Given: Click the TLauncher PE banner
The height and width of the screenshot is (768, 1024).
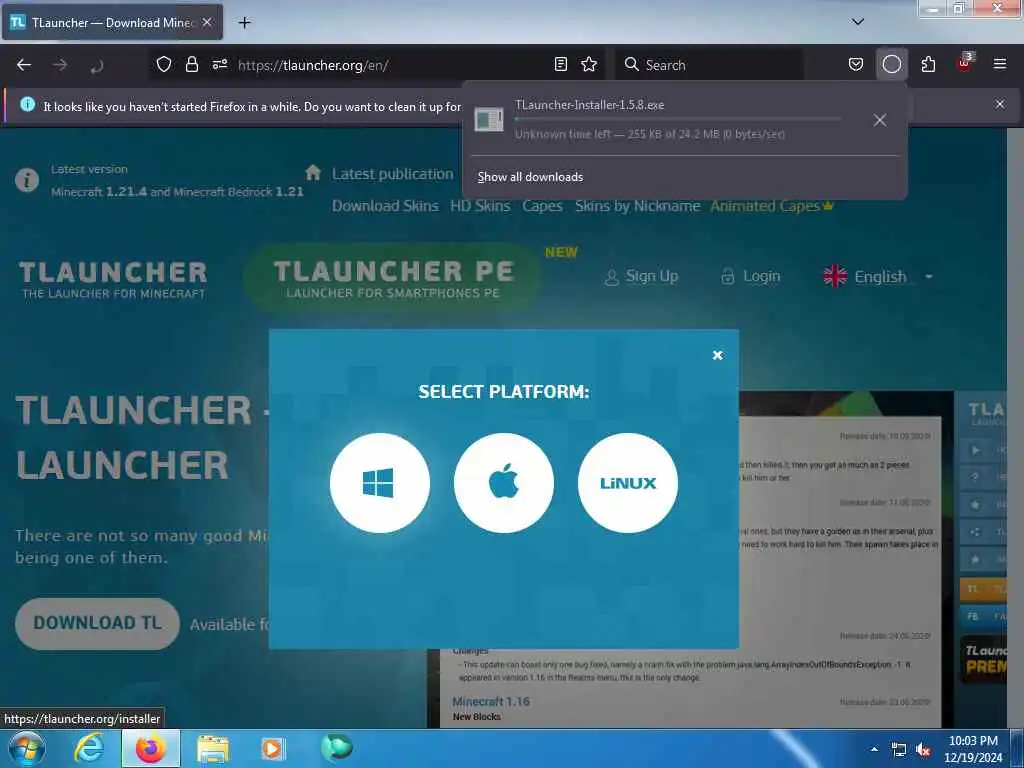Looking at the screenshot, I should (x=392, y=278).
